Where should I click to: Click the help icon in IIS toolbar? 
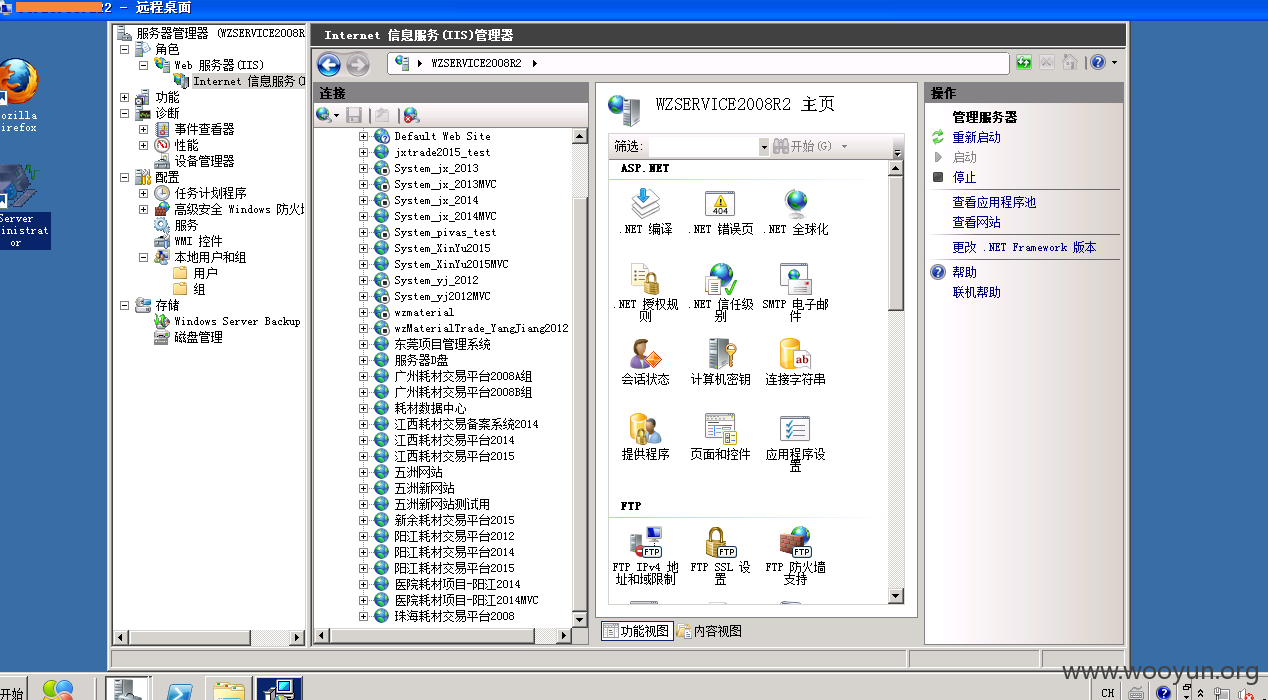point(1098,63)
